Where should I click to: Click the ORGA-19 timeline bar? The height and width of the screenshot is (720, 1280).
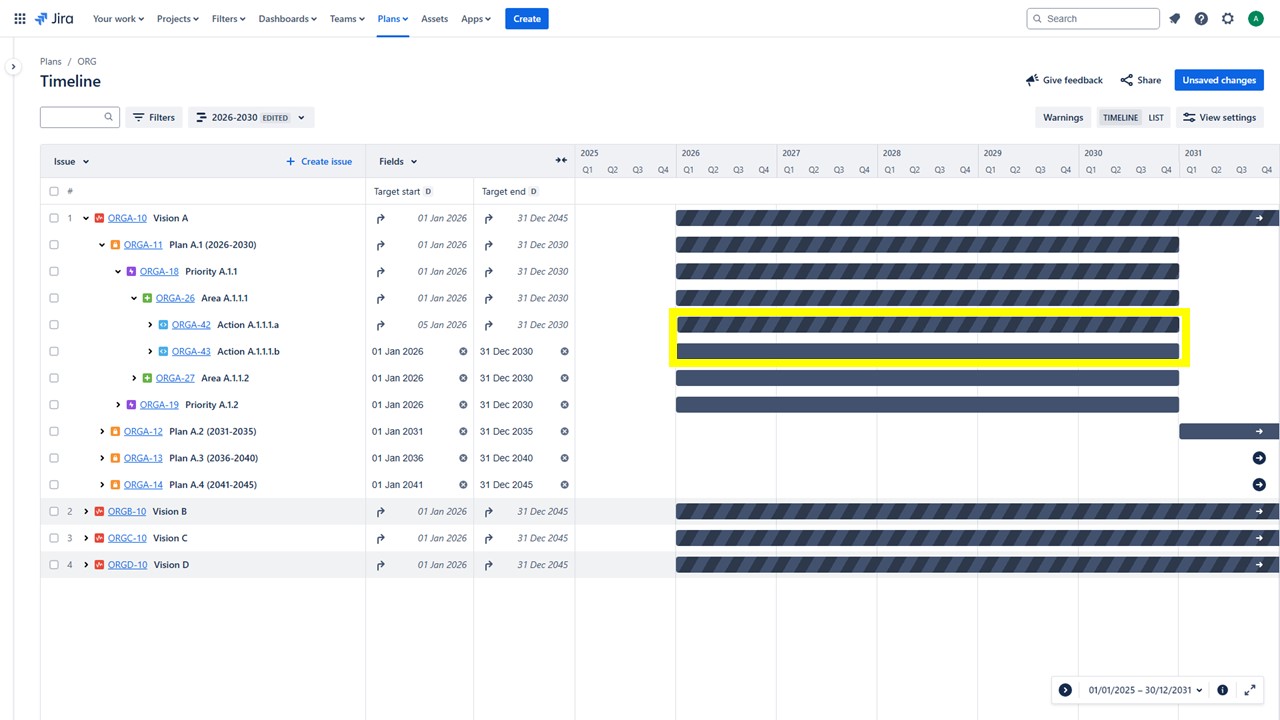coord(927,405)
